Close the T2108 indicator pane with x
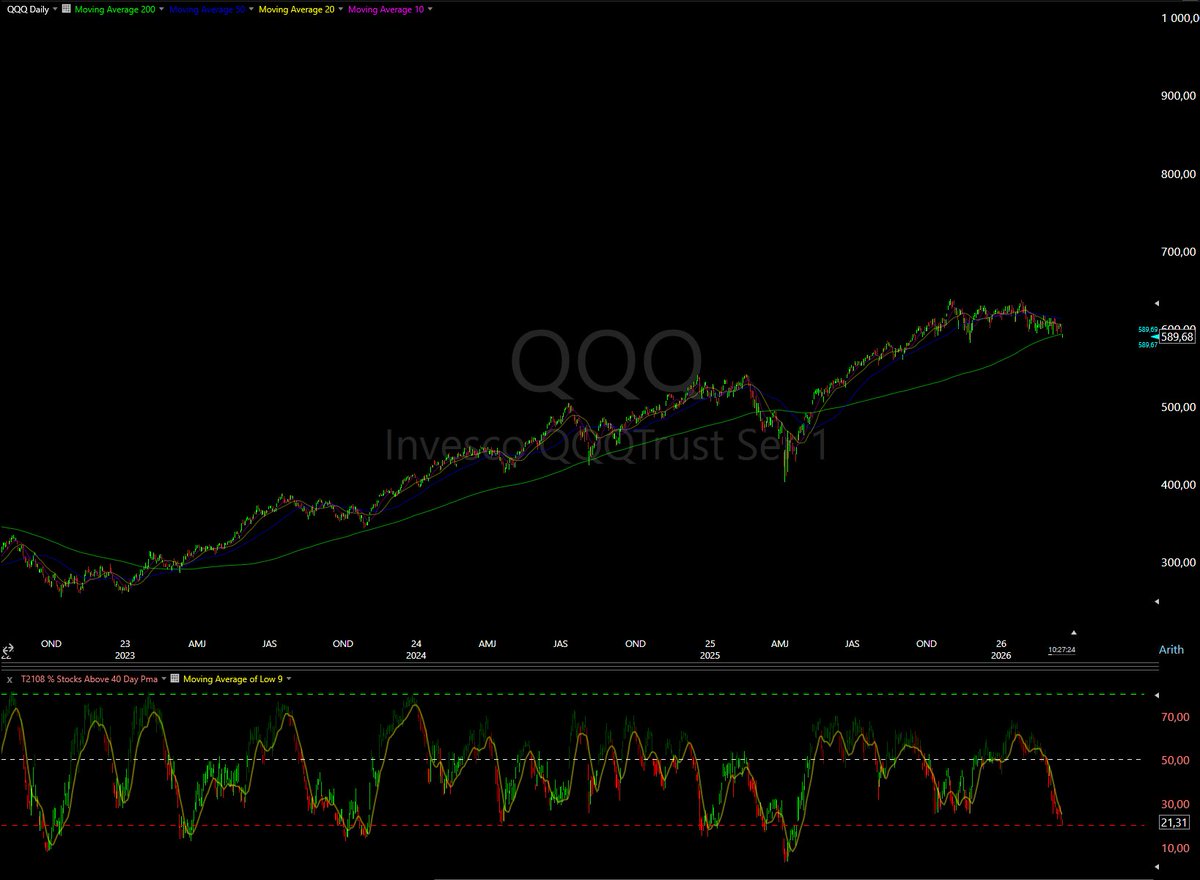The width and height of the screenshot is (1200, 880). click(x=9, y=679)
